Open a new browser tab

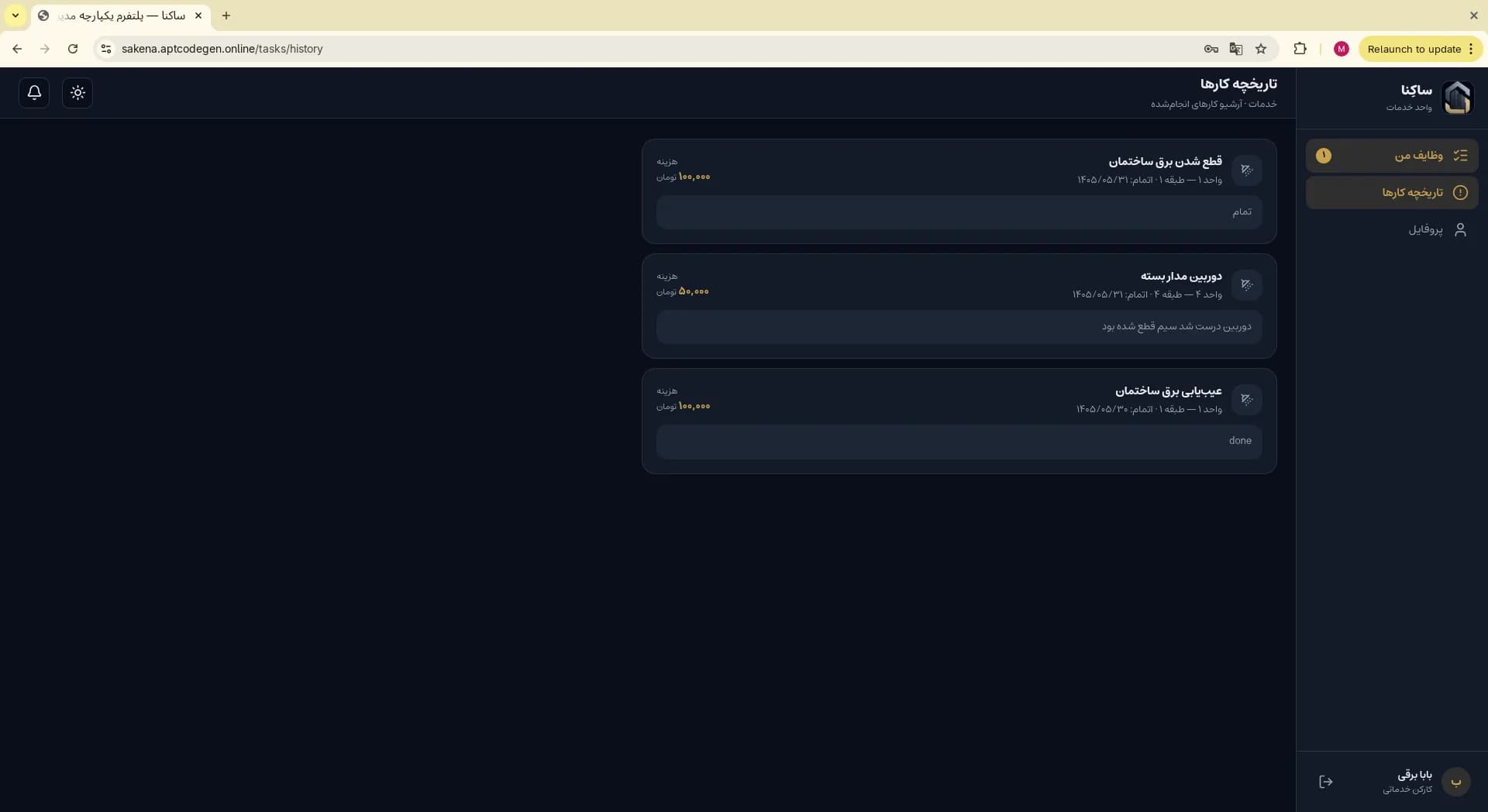pyautogui.click(x=226, y=15)
